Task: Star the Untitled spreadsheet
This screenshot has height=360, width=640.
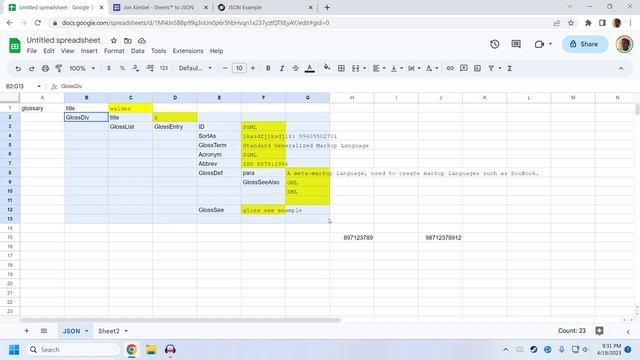Action: pyautogui.click(x=114, y=40)
